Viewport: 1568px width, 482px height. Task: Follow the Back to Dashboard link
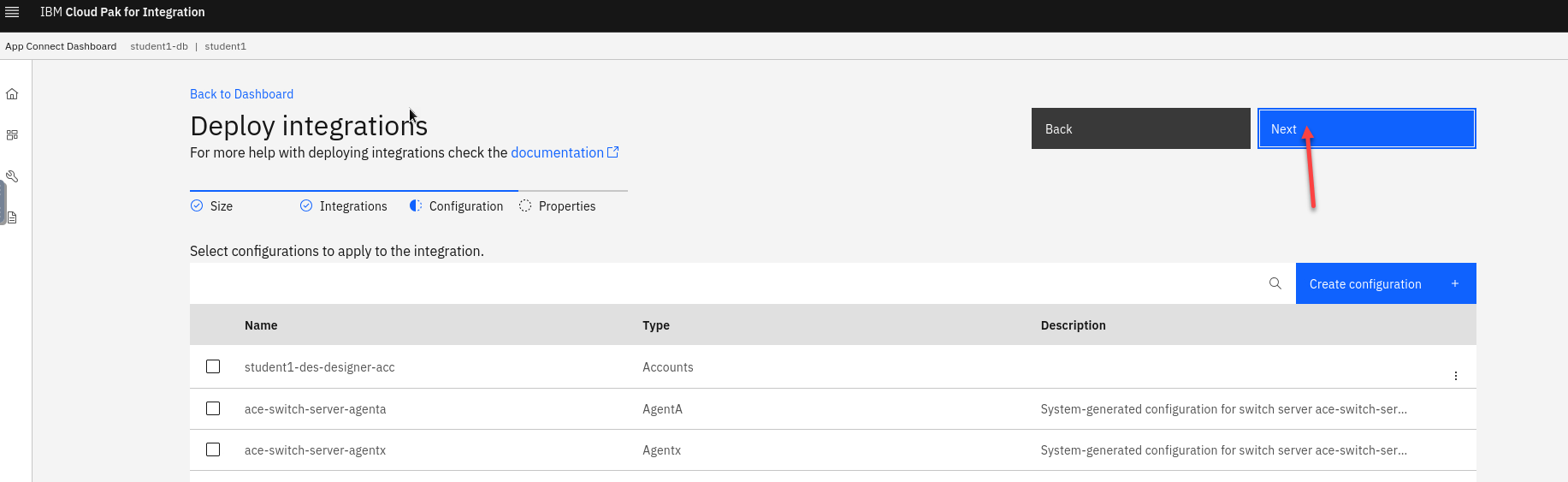(241, 94)
